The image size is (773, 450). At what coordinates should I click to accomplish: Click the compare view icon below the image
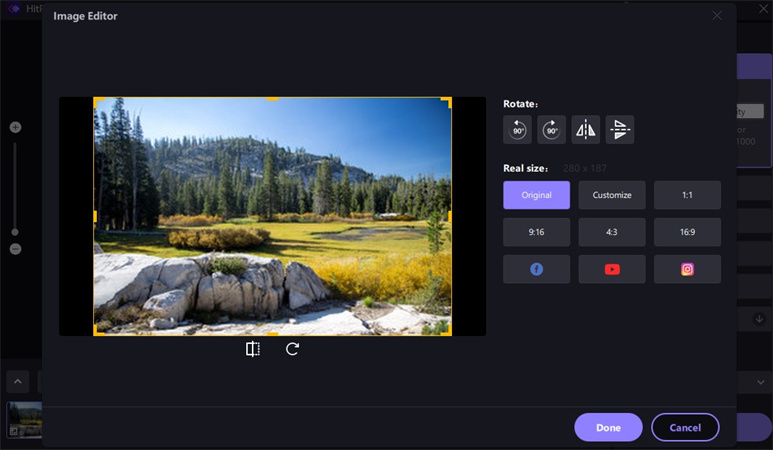253,349
